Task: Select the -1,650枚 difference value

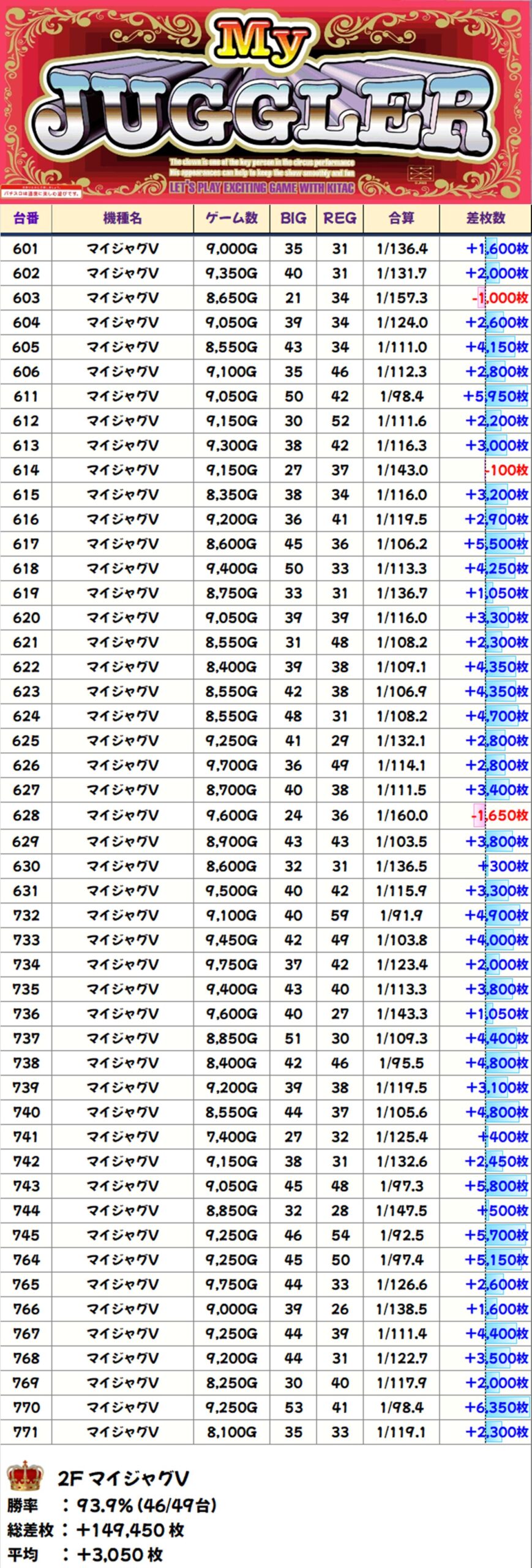Action: click(500, 816)
